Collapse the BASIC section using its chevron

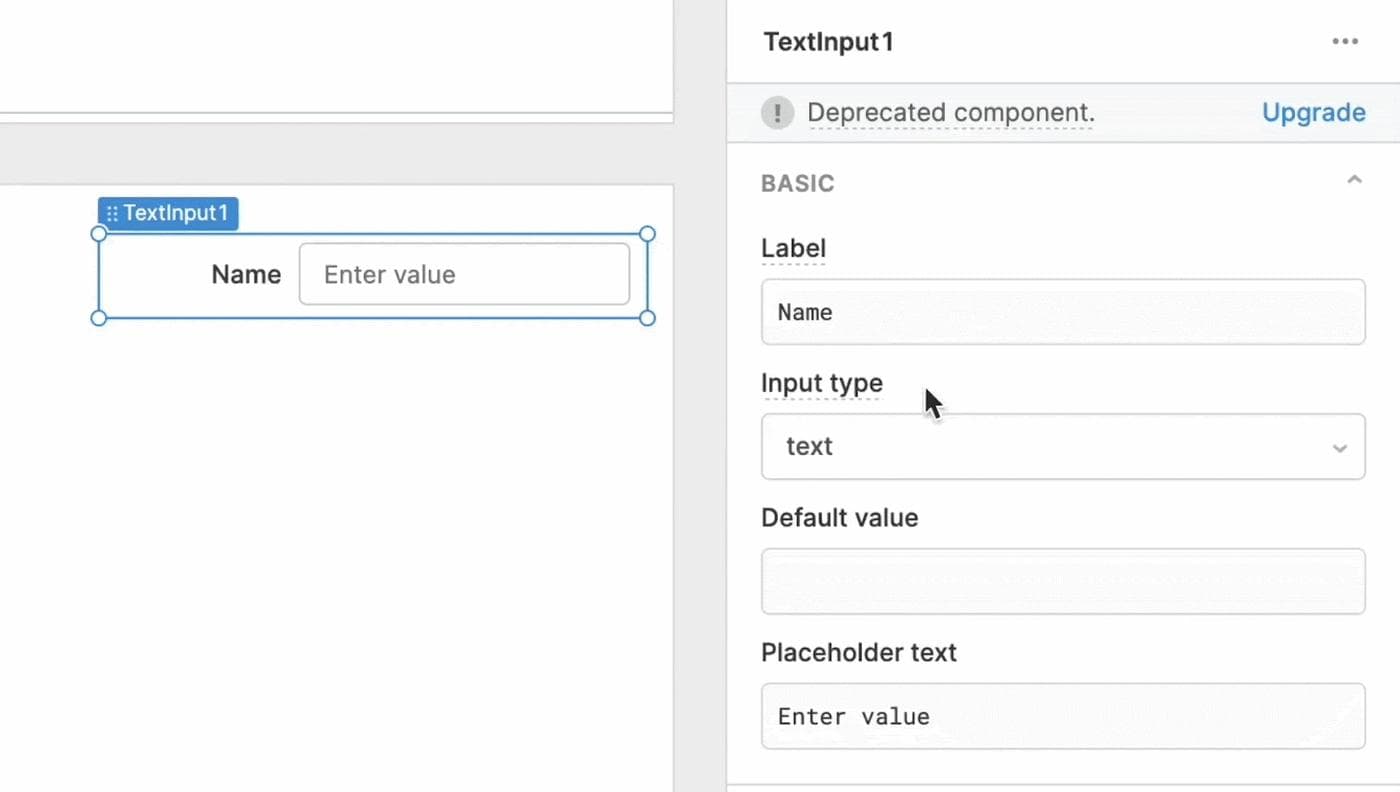tap(1354, 181)
